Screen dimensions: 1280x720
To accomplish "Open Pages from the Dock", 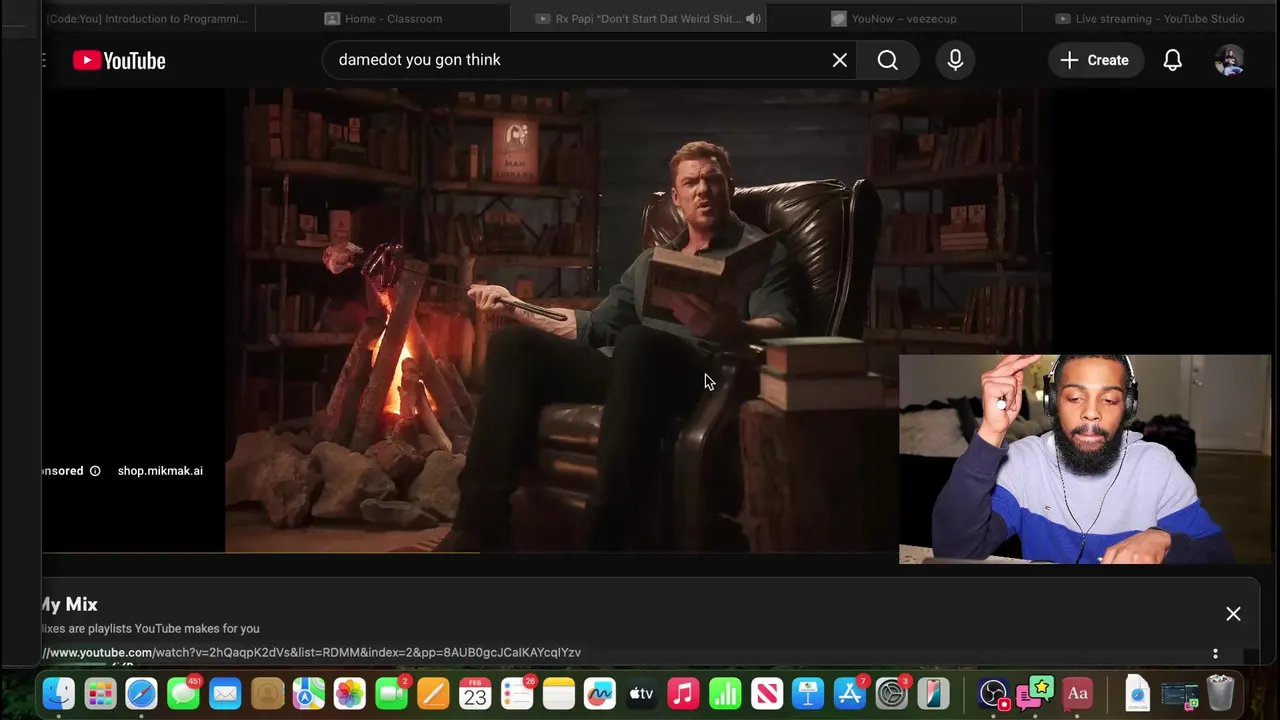I will [x=433, y=693].
